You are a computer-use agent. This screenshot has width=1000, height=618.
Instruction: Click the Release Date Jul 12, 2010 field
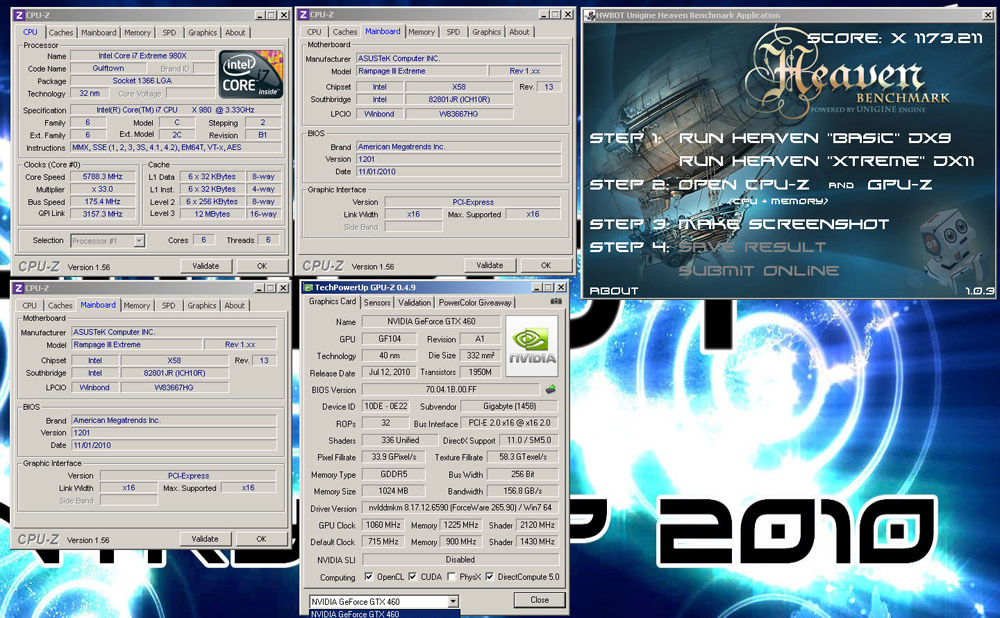point(389,372)
